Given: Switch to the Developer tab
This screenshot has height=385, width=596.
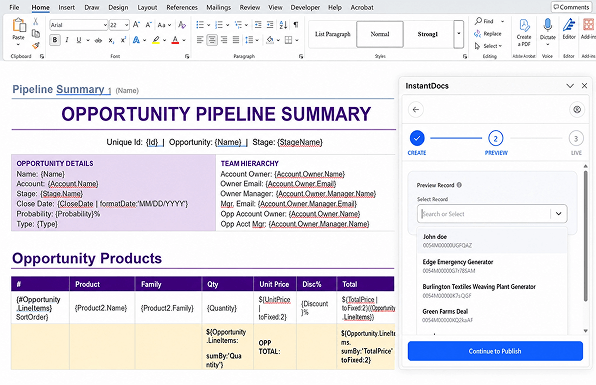Looking at the screenshot, I should pos(305,7).
